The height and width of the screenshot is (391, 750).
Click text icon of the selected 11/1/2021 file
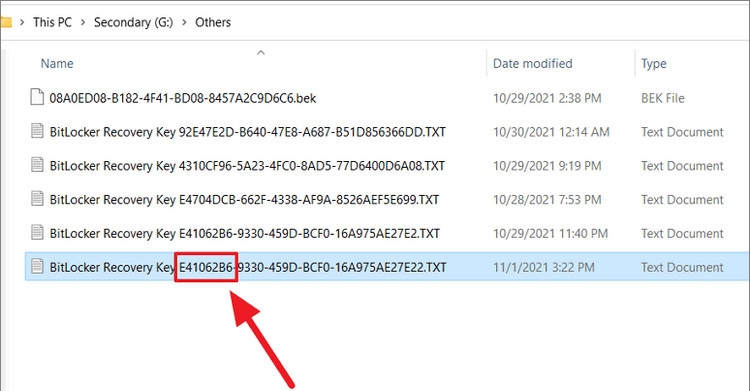click(x=37, y=266)
